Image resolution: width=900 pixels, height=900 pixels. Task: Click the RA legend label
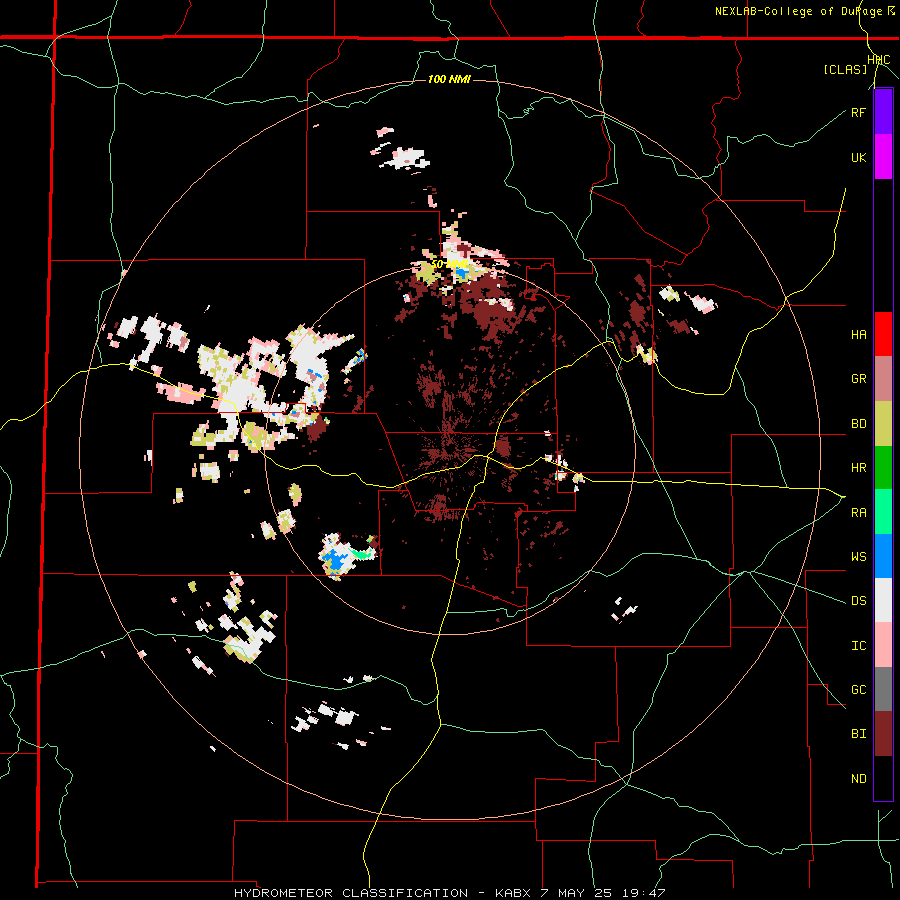coord(858,513)
